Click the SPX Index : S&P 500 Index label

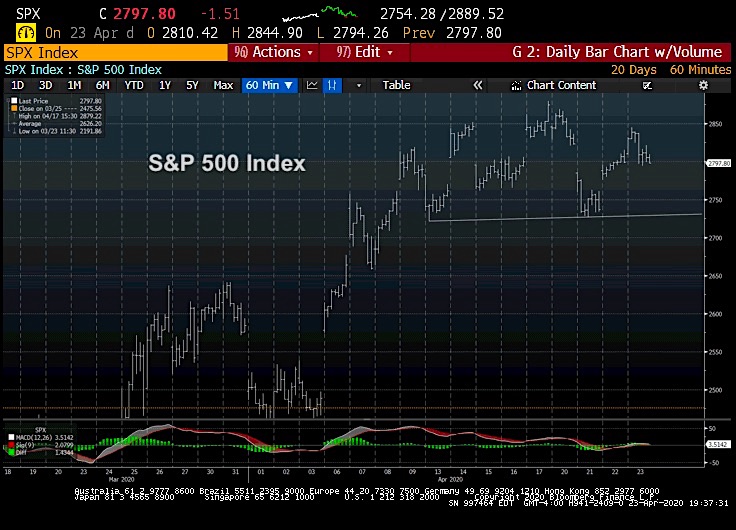click(83, 70)
